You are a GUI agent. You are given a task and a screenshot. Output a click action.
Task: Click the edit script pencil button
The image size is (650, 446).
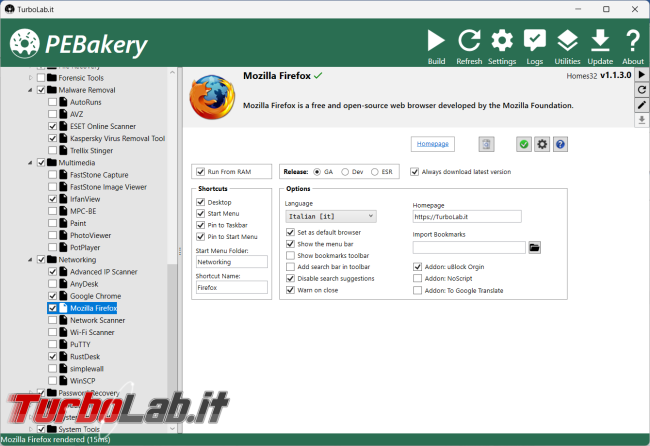coord(642,105)
